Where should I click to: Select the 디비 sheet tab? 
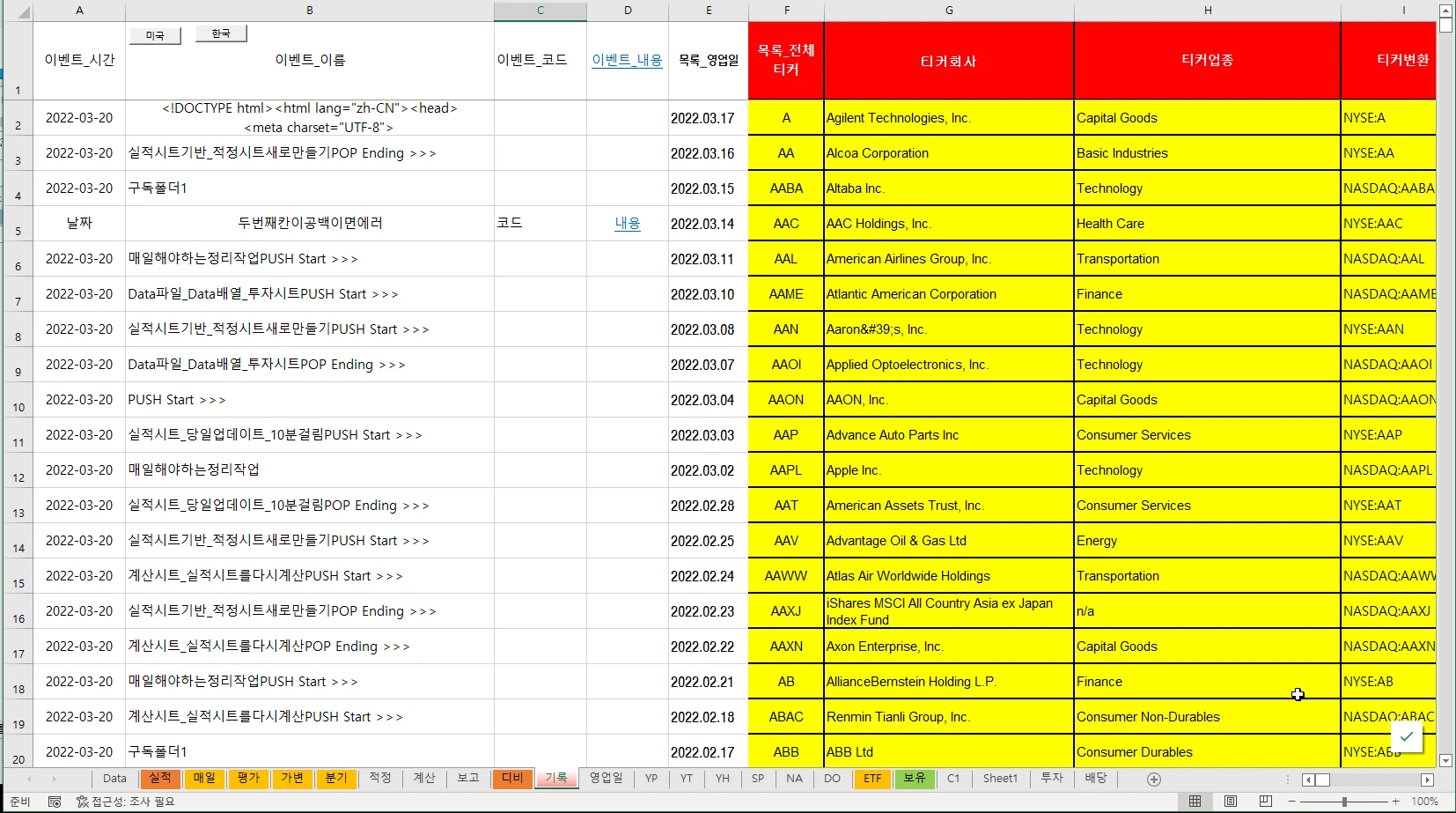pos(512,779)
